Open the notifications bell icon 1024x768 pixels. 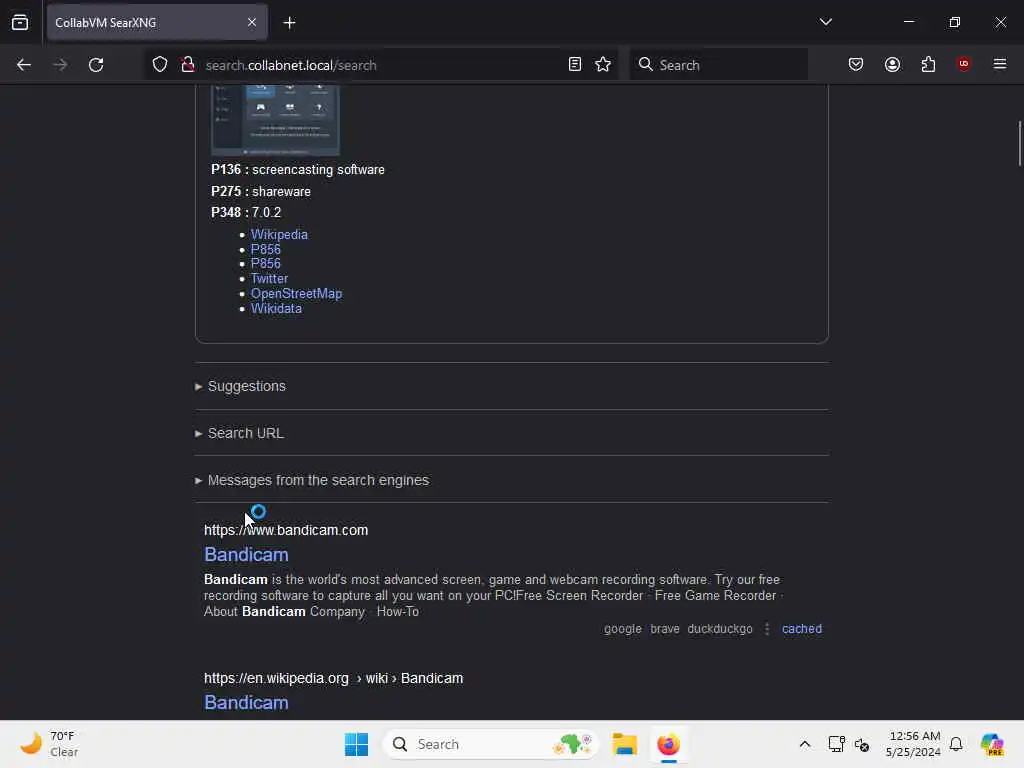[956, 744]
